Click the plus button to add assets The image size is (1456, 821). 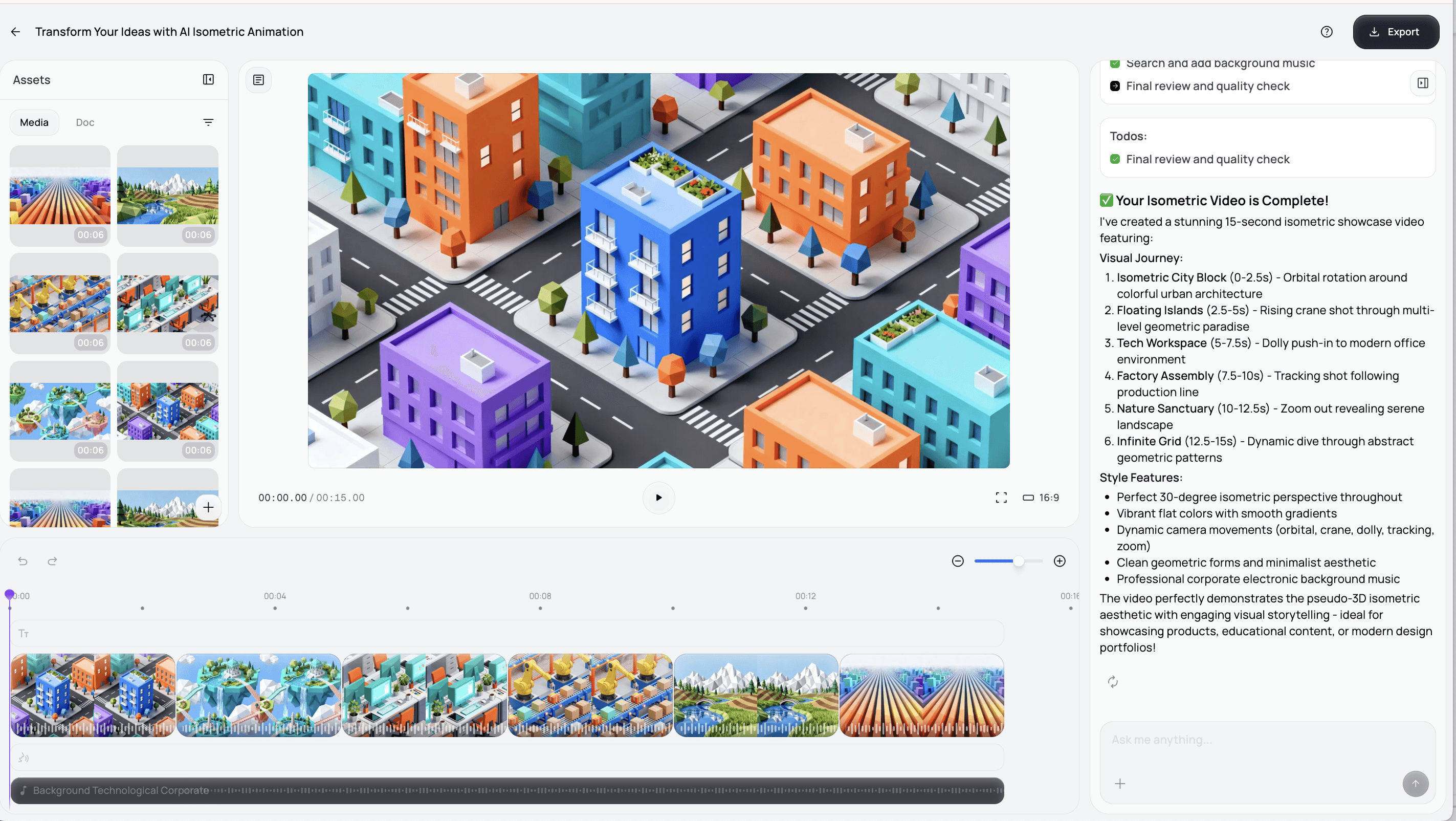pyautogui.click(x=208, y=507)
